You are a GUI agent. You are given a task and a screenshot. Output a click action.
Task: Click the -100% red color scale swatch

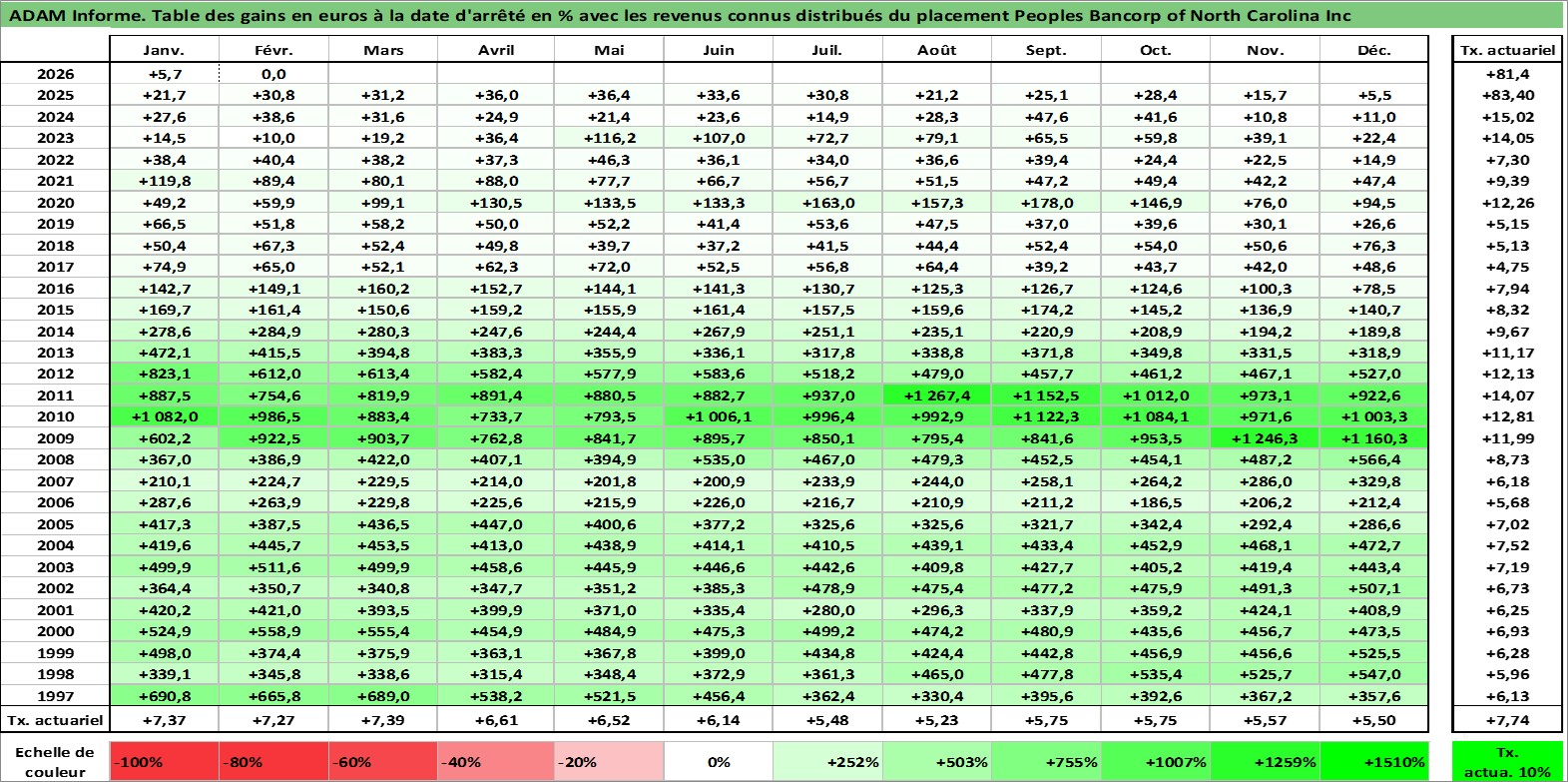[164, 761]
